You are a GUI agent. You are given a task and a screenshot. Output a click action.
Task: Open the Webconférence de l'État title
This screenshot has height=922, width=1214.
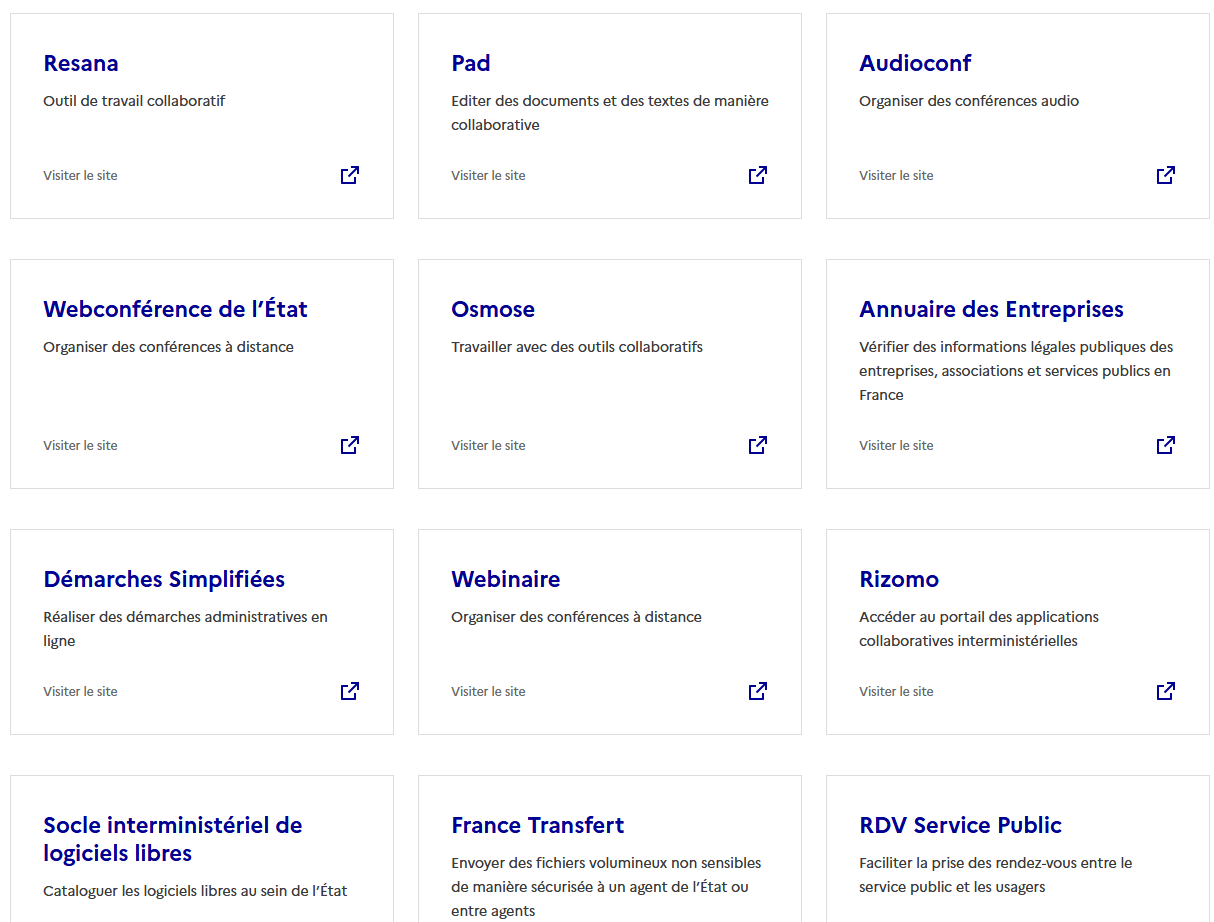point(175,309)
